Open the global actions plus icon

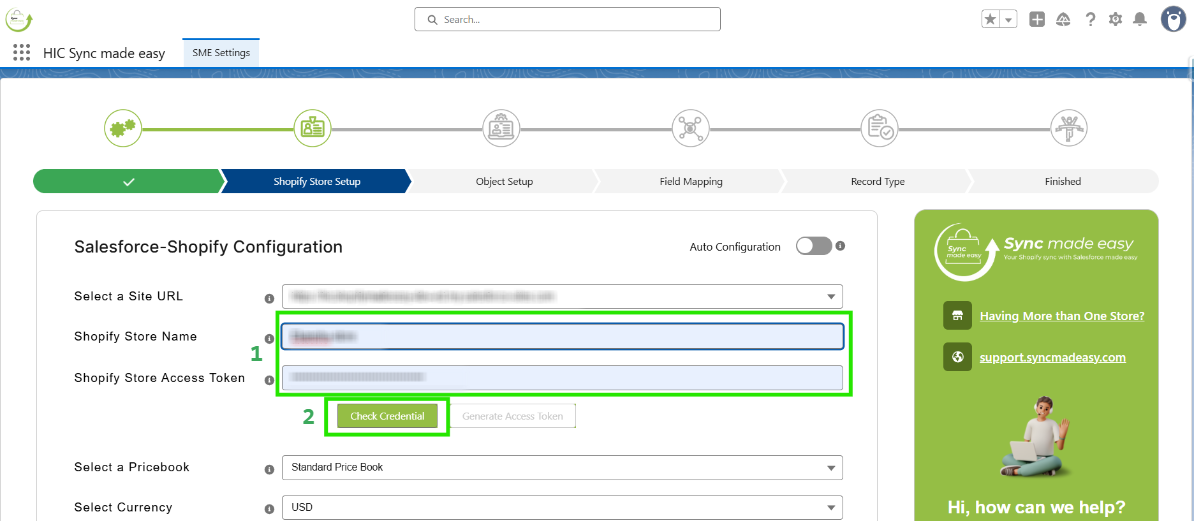[1037, 19]
